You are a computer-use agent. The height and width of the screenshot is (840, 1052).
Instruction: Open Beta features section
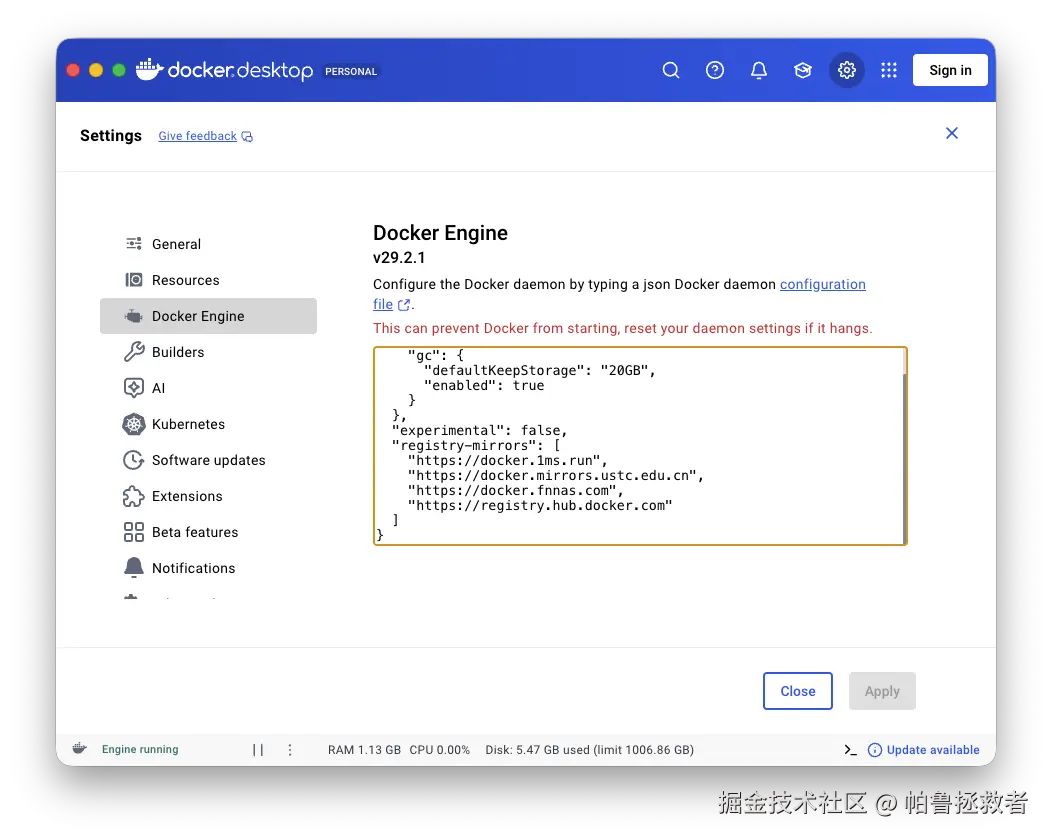[209, 532]
